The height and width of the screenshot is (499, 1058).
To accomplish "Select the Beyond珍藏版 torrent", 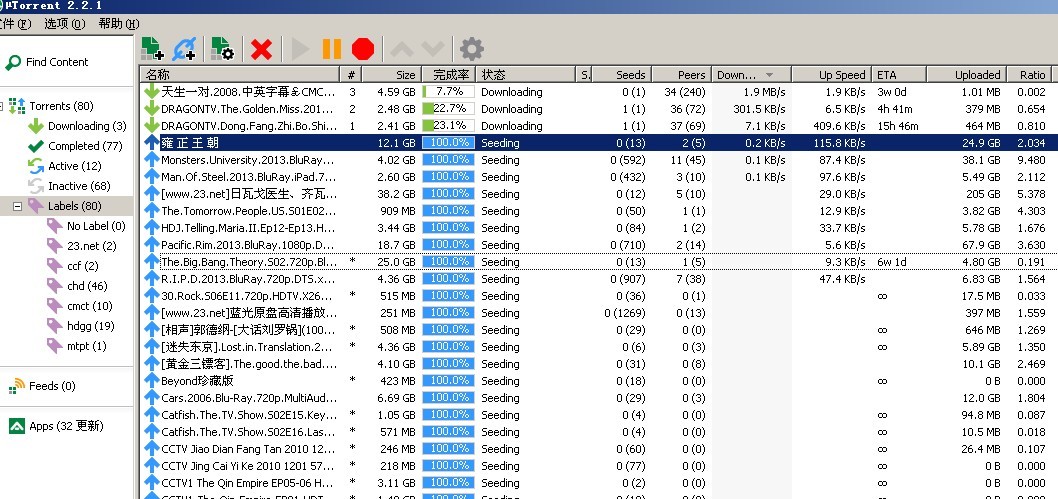I will pos(599,381).
